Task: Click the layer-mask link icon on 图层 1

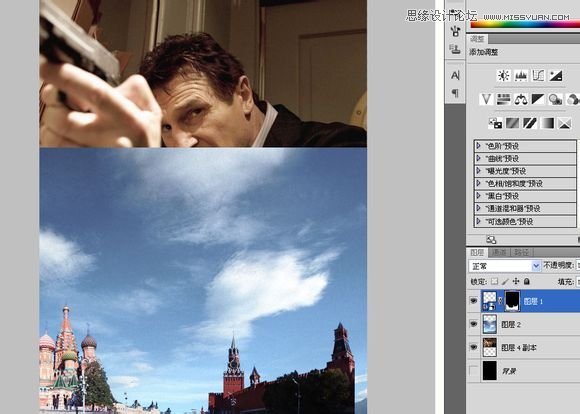Action: (x=501, y=302)
